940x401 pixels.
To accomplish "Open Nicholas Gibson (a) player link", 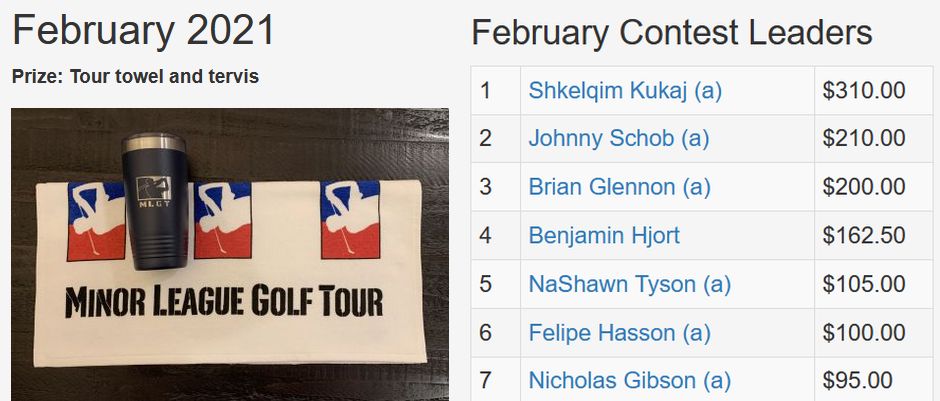I will point(629,381).
